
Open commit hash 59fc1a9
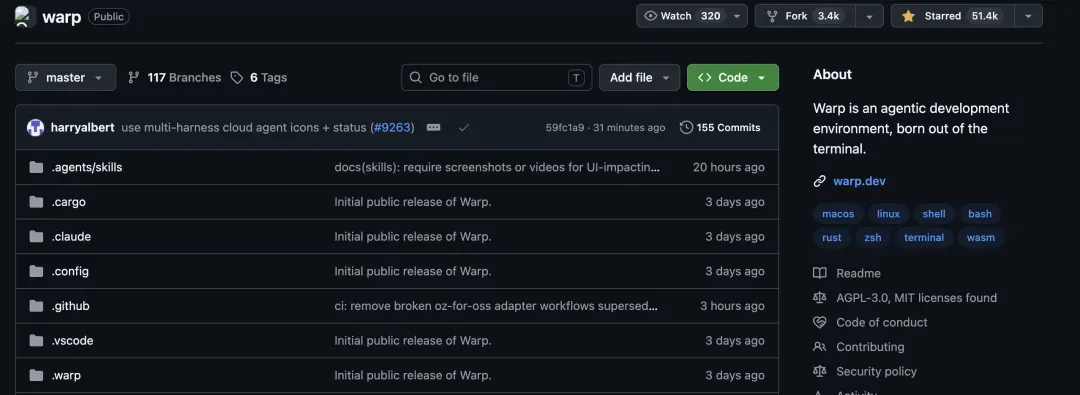[565, 128]
